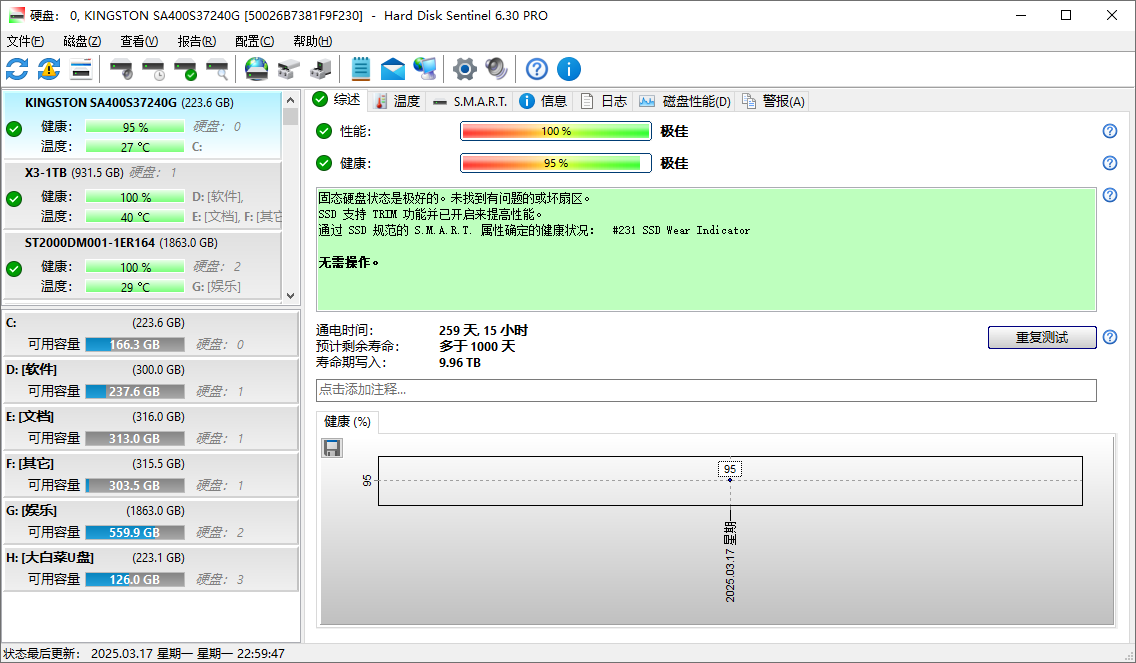Screen dimensions: 1136x663
Task: Click the help icon beside 性能 bar
Action: point(1109,131)
